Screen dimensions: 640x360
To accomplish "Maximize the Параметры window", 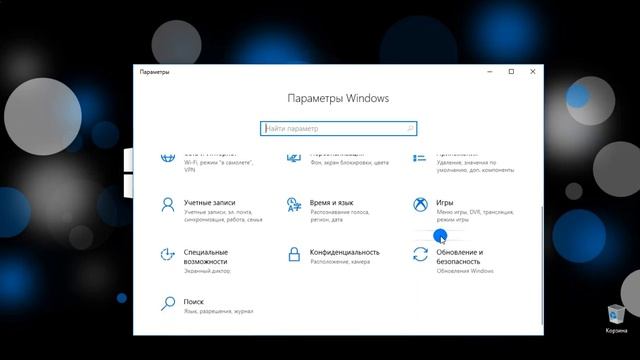I will [511, 71].
